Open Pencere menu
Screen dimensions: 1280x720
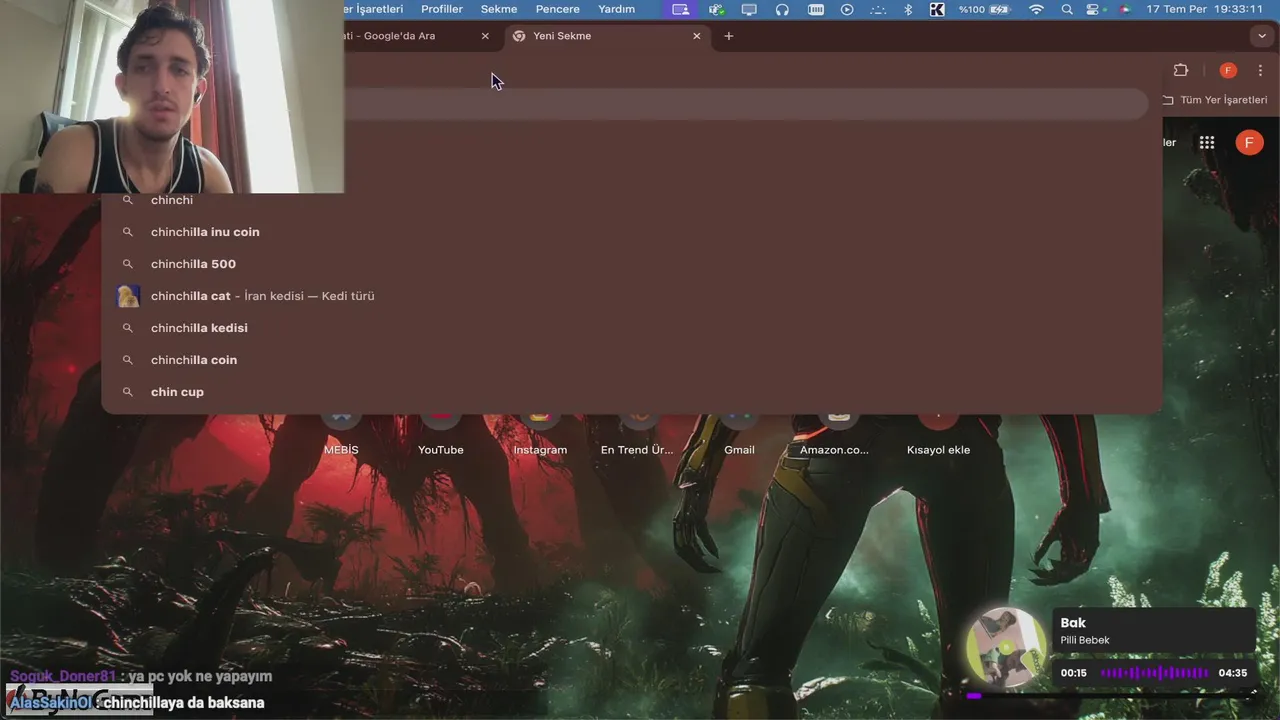[x=558, y=9]
